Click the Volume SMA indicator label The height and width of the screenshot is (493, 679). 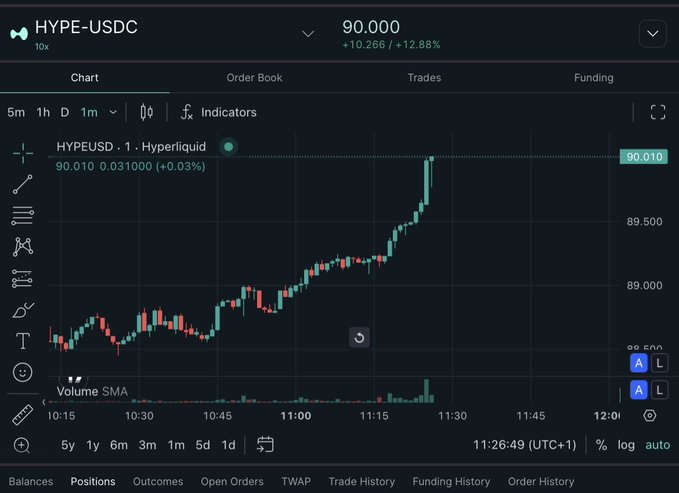[92, 392]
